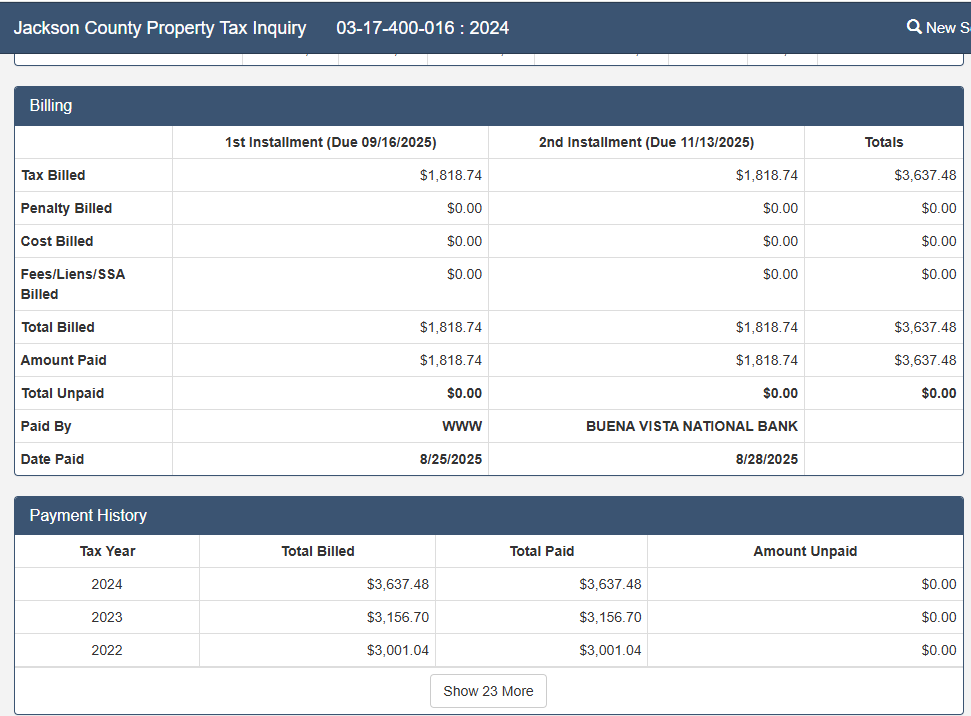Click the 8/28/2025 date paid value
The height and width of the screenshot is (716, 971).
766,459
